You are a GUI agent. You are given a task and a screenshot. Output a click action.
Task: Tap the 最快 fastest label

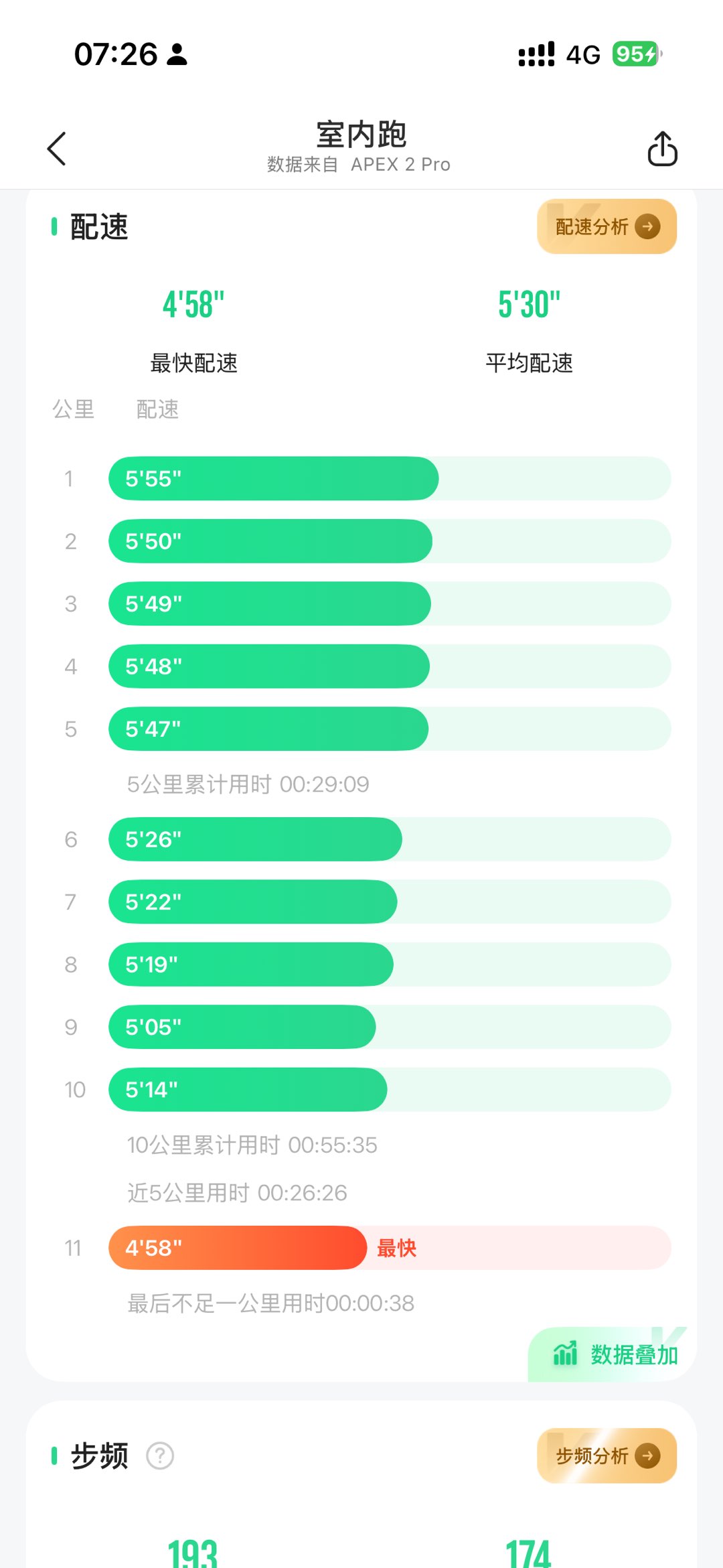pyautogui.click(x=396, y=1248)
